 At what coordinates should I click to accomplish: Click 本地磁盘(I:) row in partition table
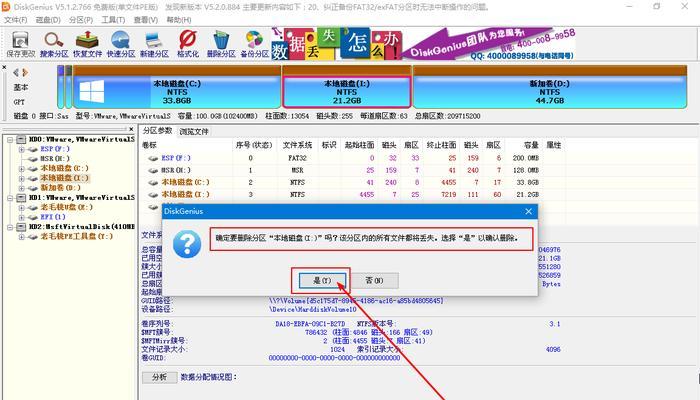pyautogui.click(x=353, y=195)
